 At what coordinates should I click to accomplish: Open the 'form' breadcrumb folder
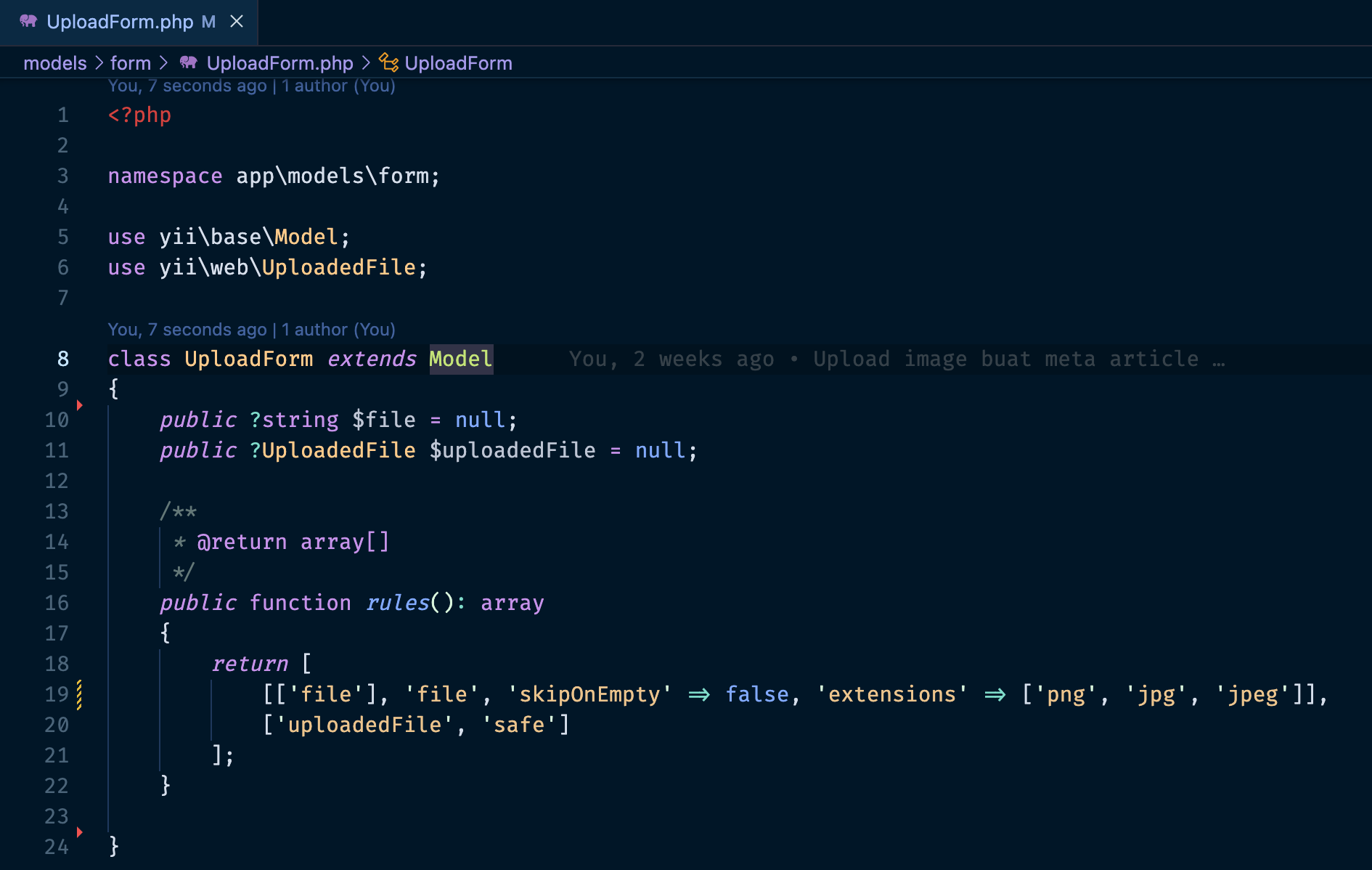131,63
